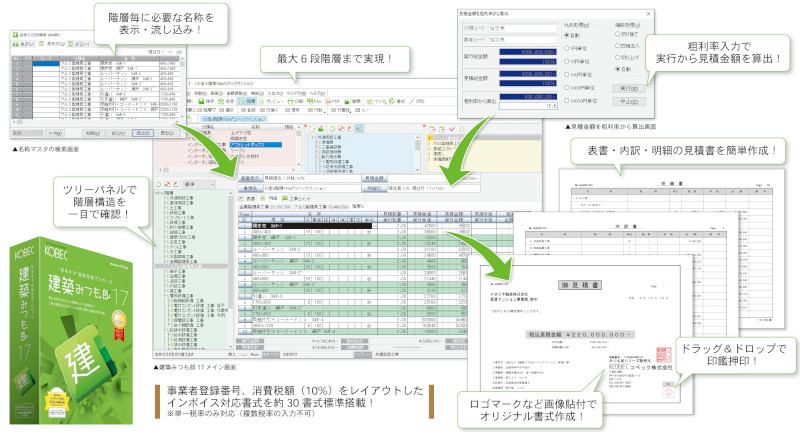Click the 階層 toolbar button in main window
This screenshot has width=800, height=432.
click(247, 101)
